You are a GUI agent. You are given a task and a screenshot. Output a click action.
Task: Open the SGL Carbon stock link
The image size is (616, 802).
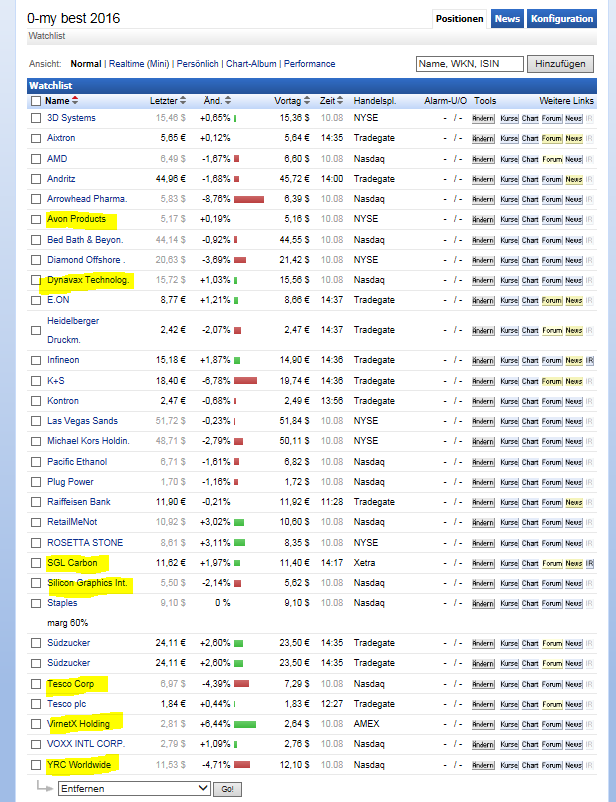pos(72,563)
